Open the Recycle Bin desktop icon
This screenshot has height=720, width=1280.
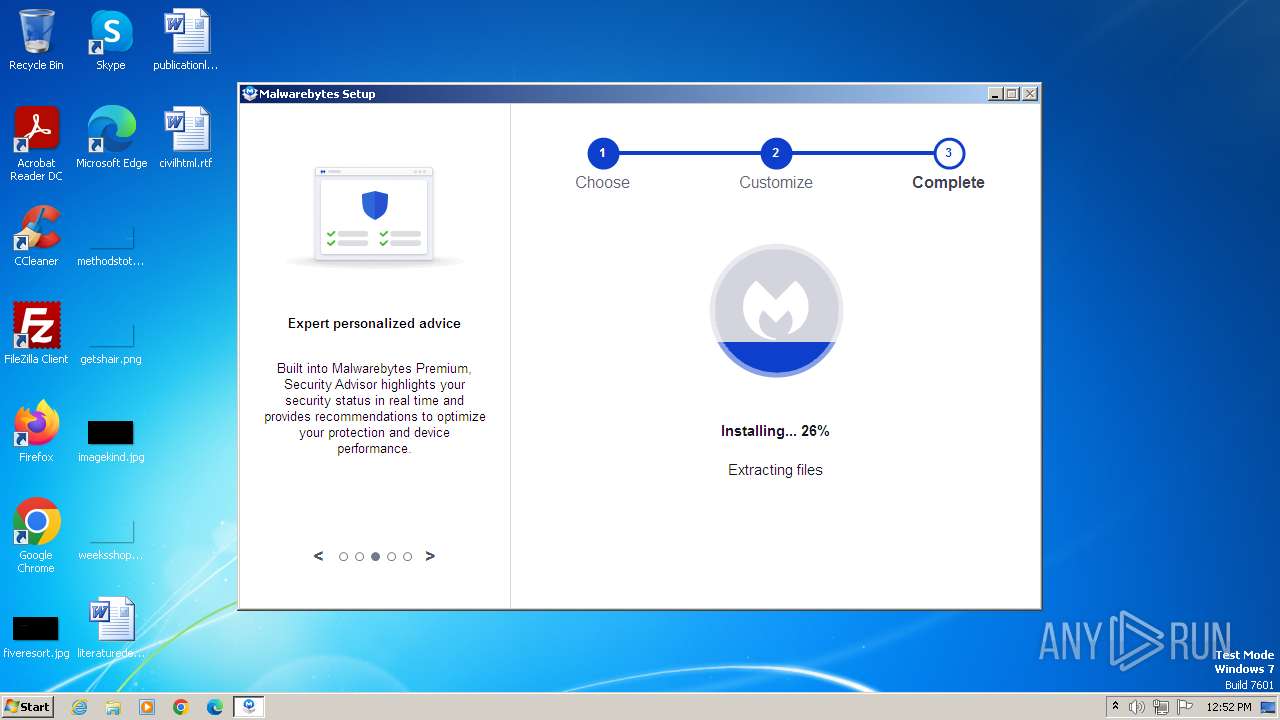36,40
